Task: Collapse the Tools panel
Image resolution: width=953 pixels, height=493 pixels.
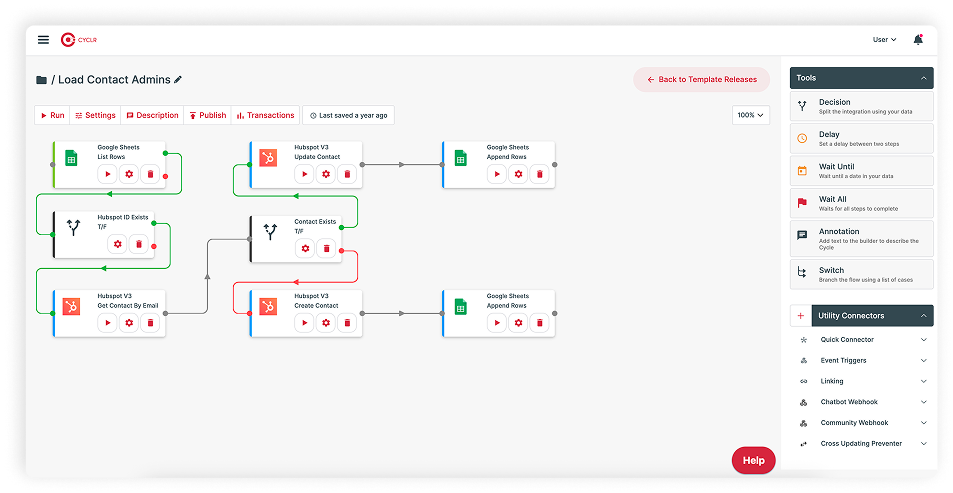Action: coord(923,78)
